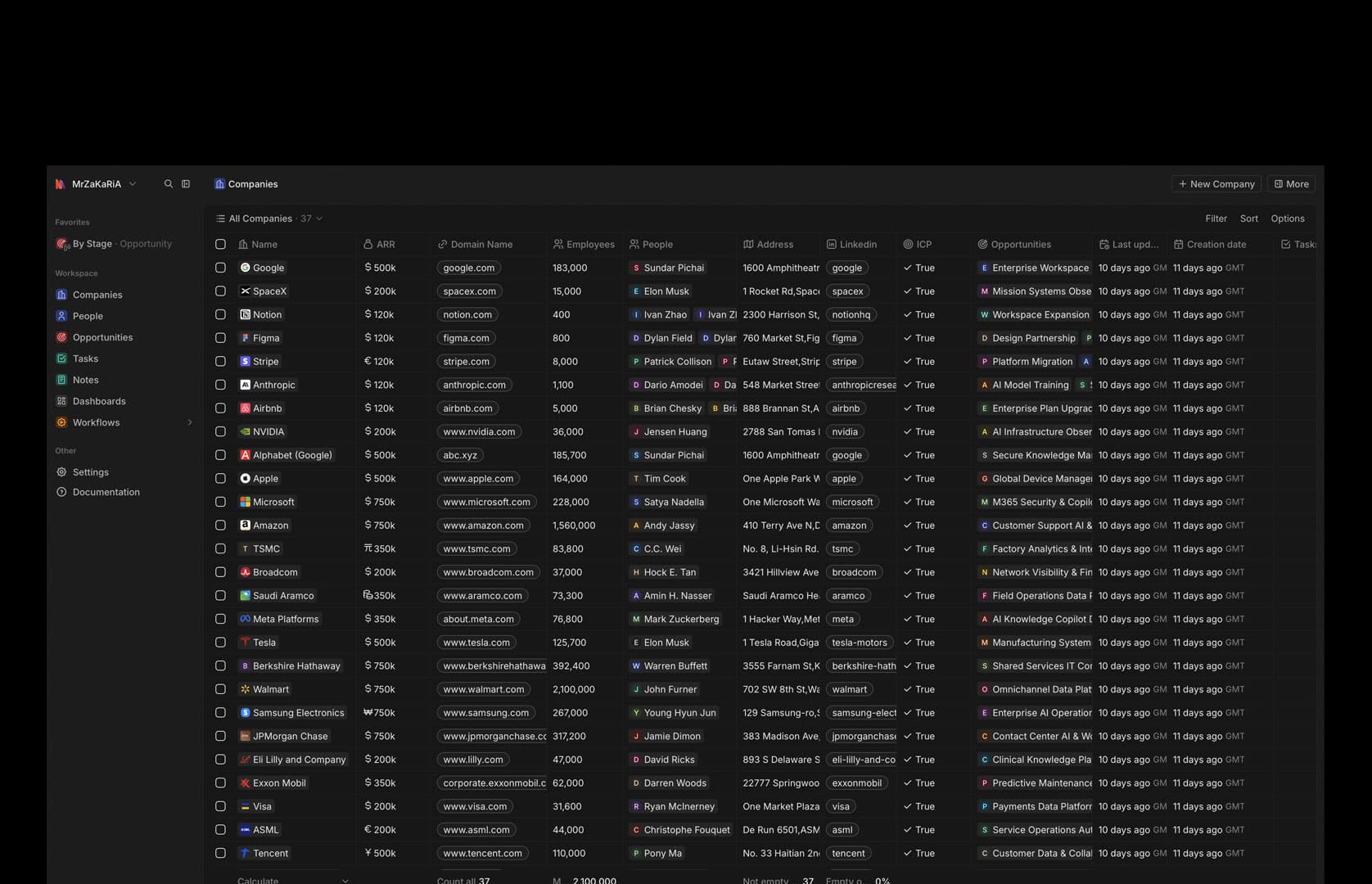The image size is (1372, 884).
Task: Click the More button
Action: (x=1291, y=184)
